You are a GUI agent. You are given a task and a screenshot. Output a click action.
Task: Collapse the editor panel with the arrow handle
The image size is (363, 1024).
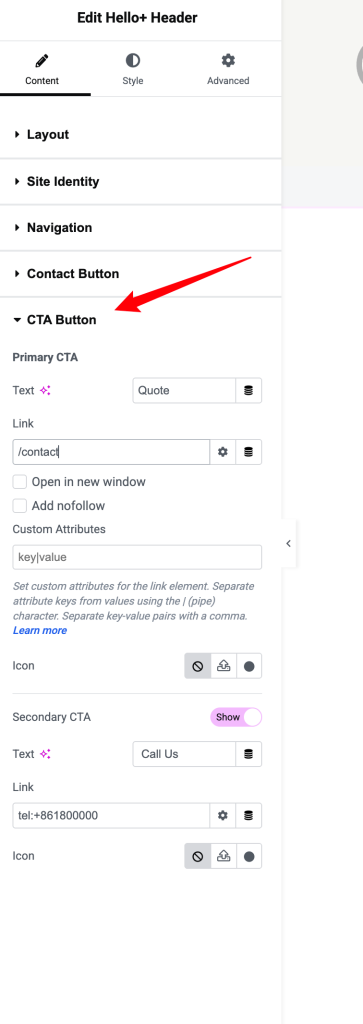click(289, 543)
